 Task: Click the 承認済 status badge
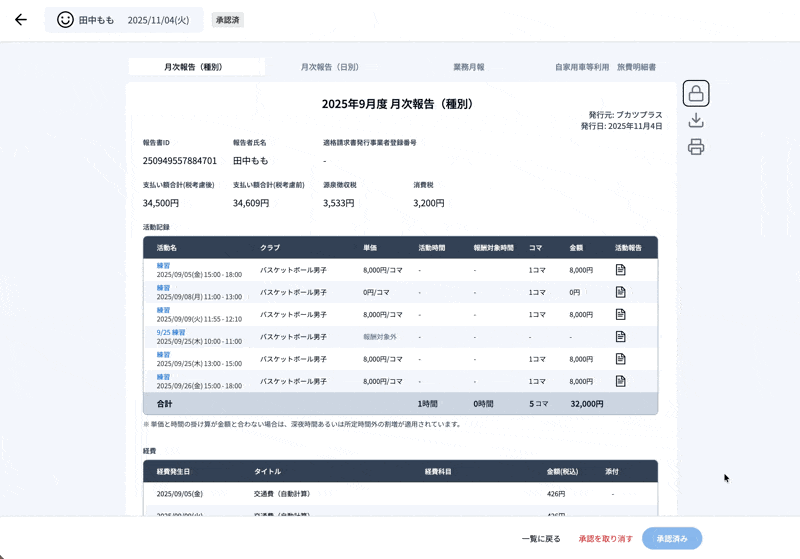tap(228, 20)
